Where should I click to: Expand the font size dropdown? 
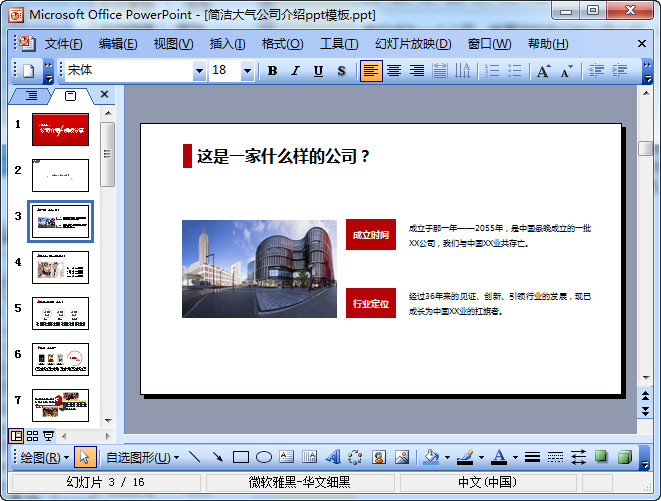[x=247, y=70]
